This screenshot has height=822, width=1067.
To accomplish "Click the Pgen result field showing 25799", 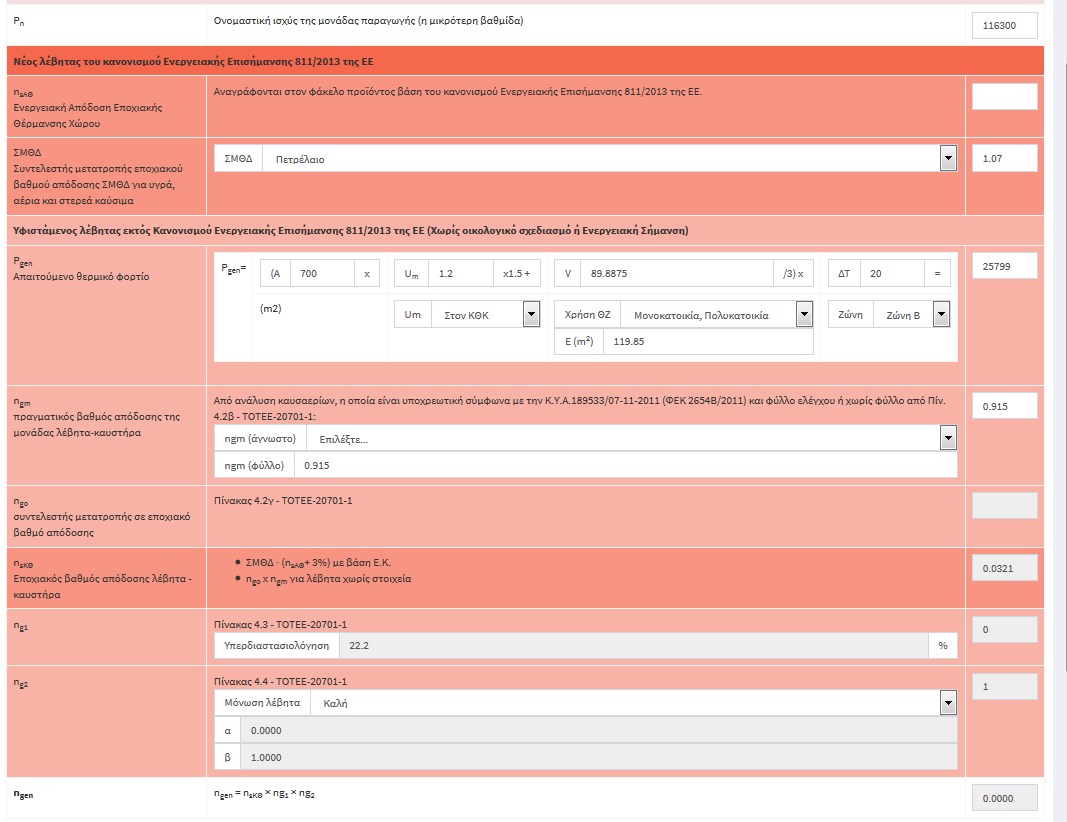I will click(1004, 266).
